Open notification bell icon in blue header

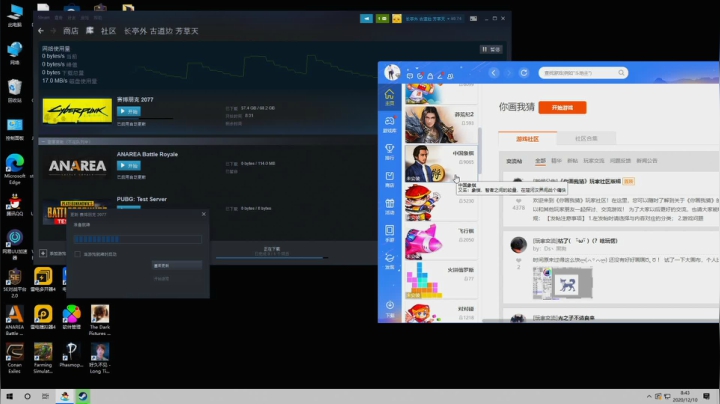[430, 75]
